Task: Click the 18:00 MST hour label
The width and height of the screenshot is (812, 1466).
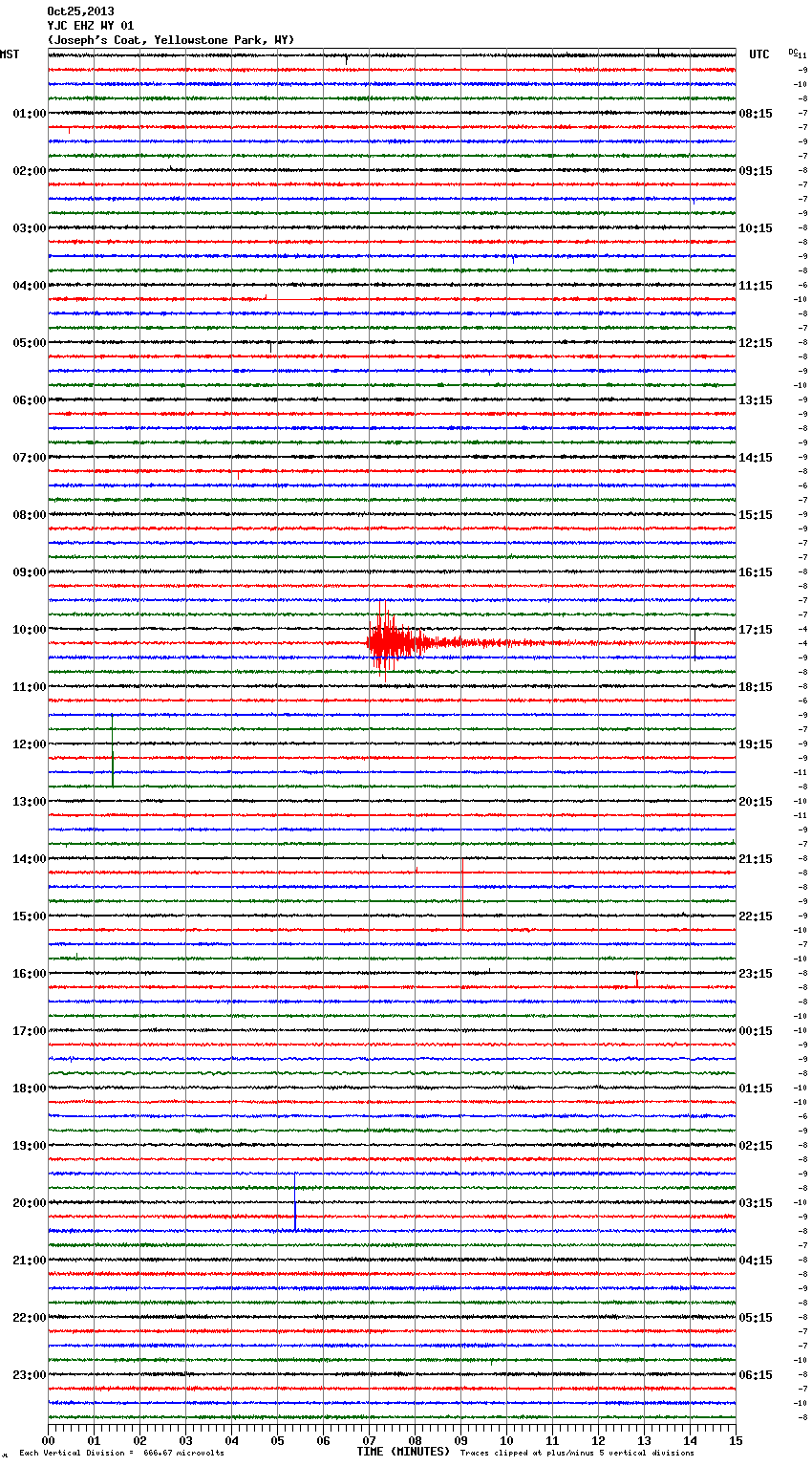Action: coord(30,1089)
